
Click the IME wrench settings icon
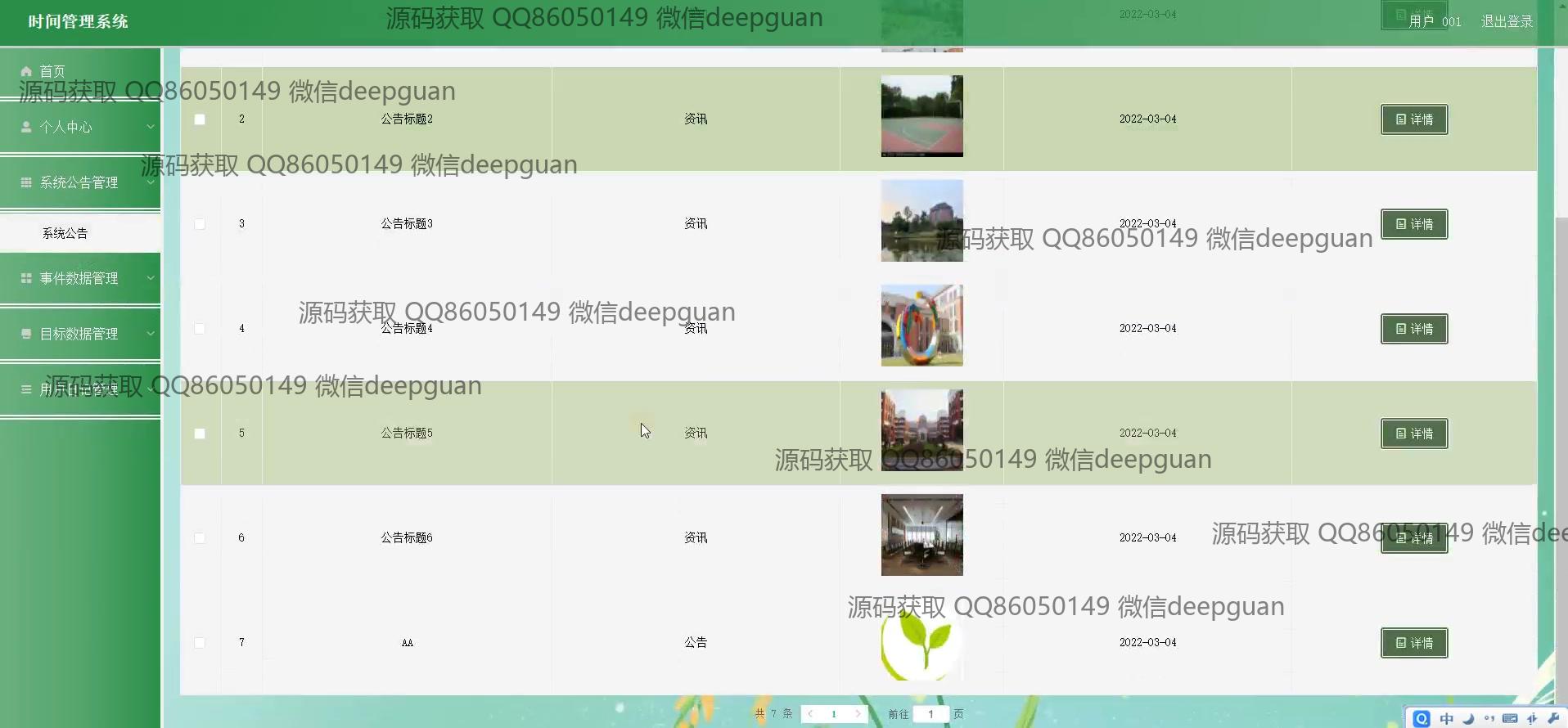(1553, 718)
